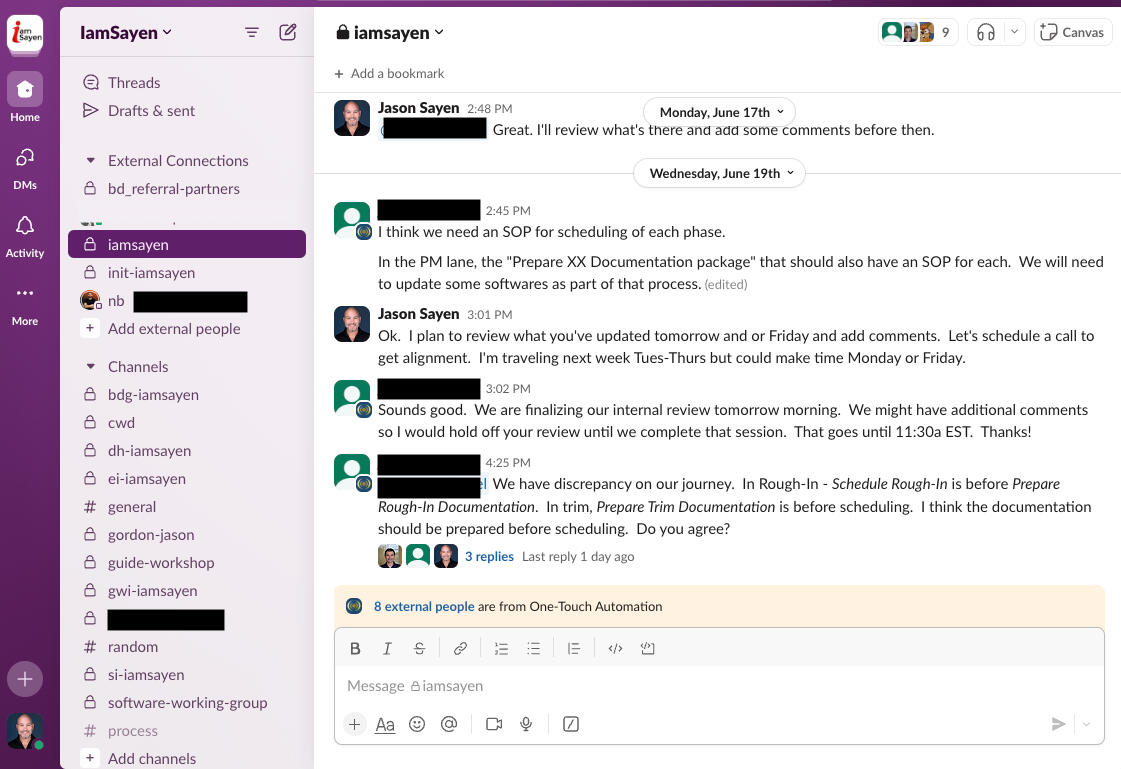The height and width of the screenshot is (769, 1121).
Task: Click the emoji picker icon
Action: click(417, 724)
